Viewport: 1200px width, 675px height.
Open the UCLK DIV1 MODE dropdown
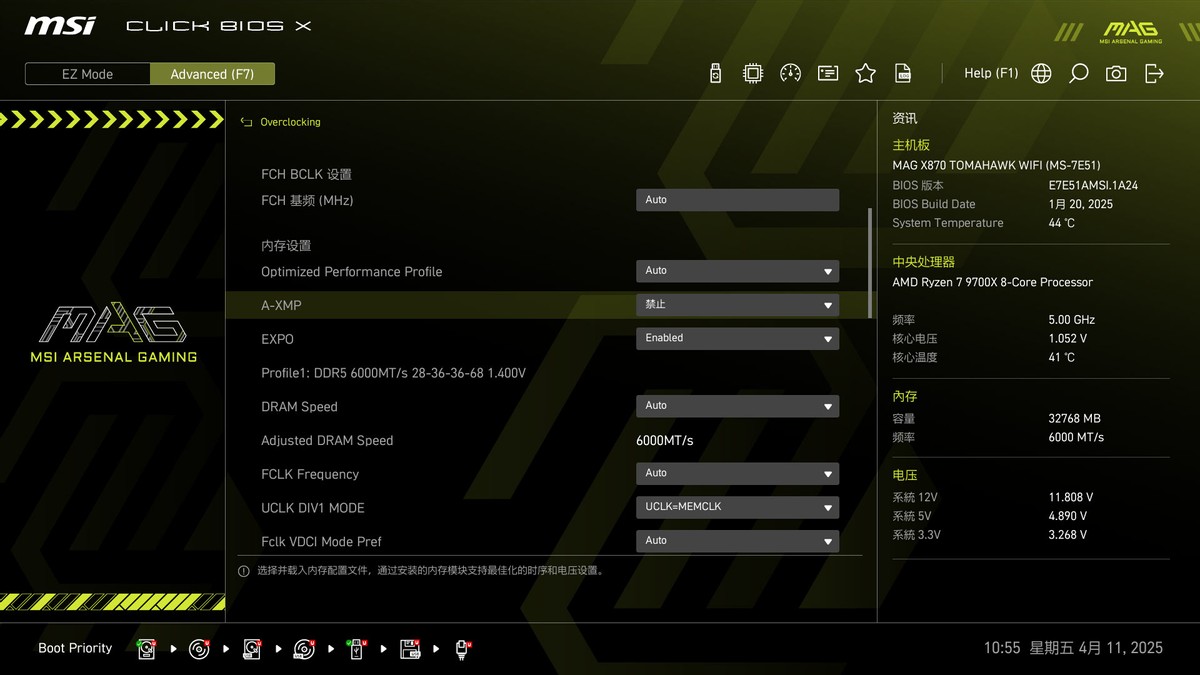[737, 507]
